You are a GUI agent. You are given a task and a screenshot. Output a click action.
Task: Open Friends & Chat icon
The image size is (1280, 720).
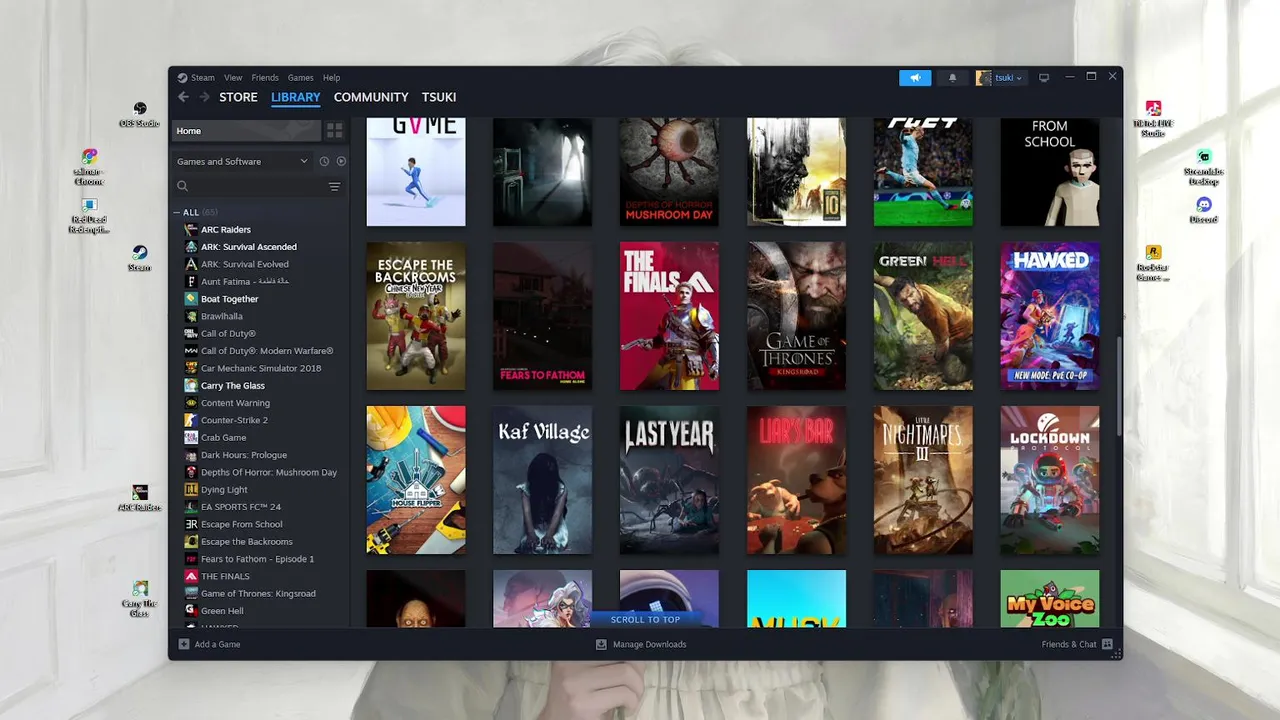tap(1107, 644)
